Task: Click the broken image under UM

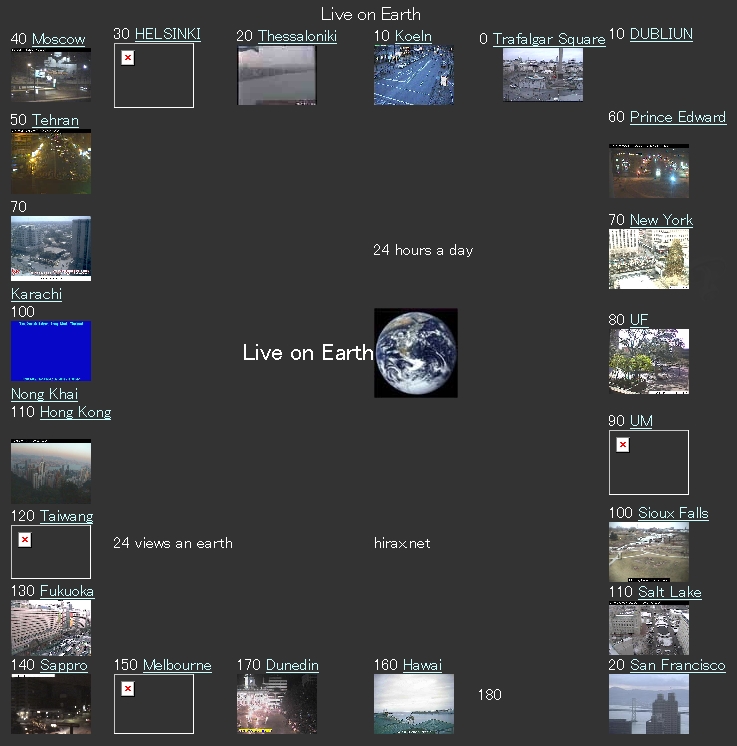Action: 648,462
